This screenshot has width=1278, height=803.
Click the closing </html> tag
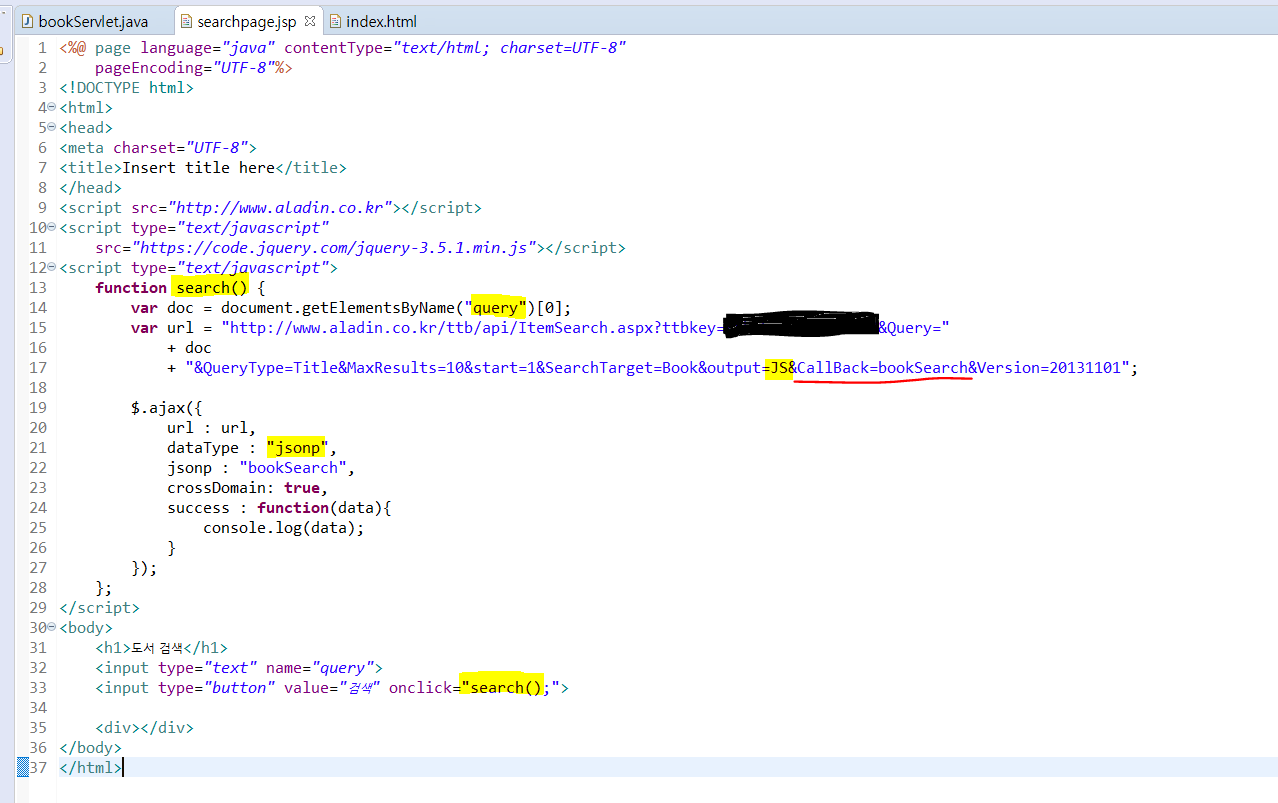point(91,768)
